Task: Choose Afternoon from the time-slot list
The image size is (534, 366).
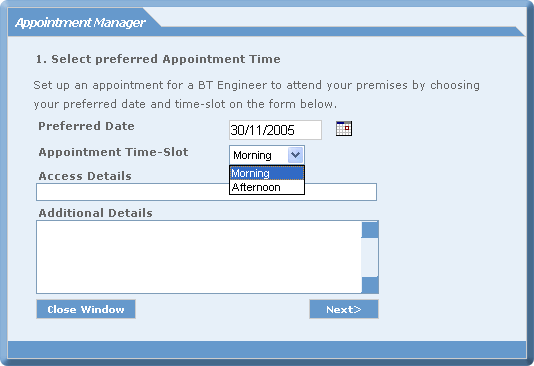Action: pyautogui.click(x=267, y=187)
